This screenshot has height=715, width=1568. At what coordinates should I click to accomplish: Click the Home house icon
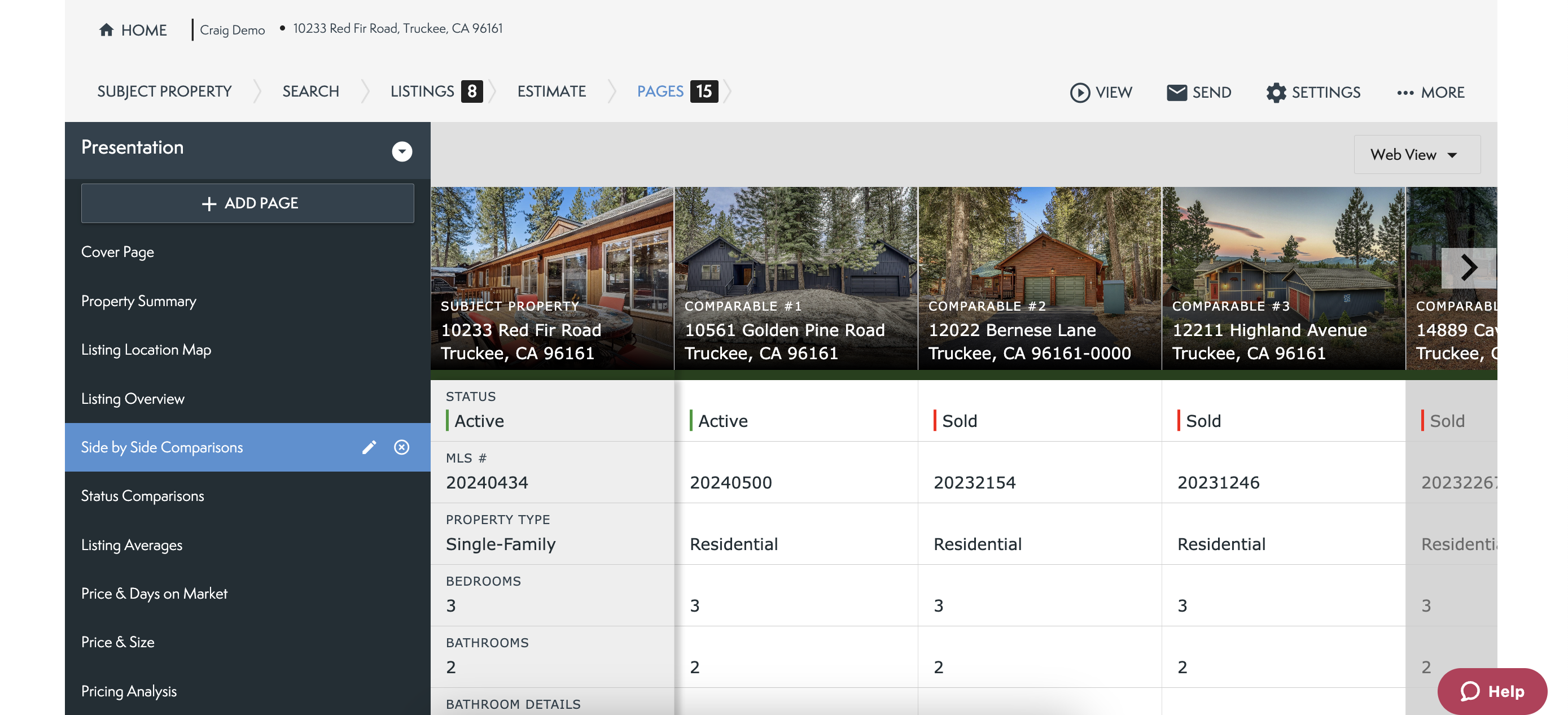[x=106, y=30]
